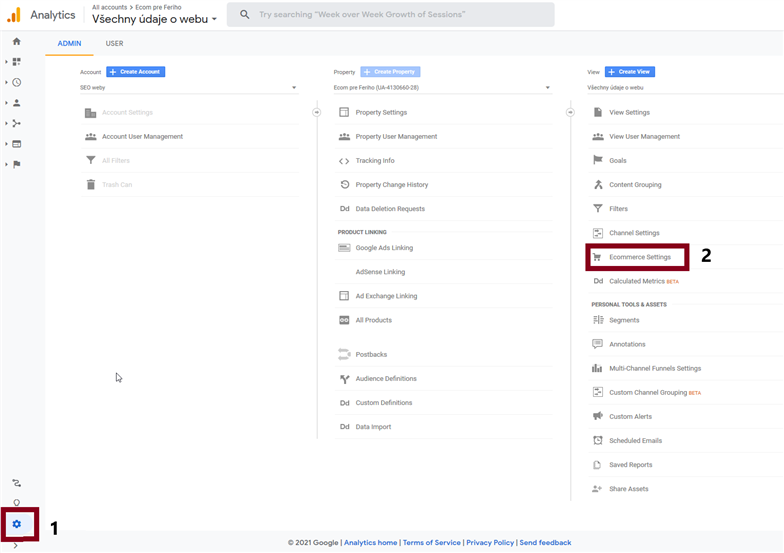Open Conversions flag icon in sidebar
The height and width of the screenshot is (553, 784).
(x=16, y=164)
